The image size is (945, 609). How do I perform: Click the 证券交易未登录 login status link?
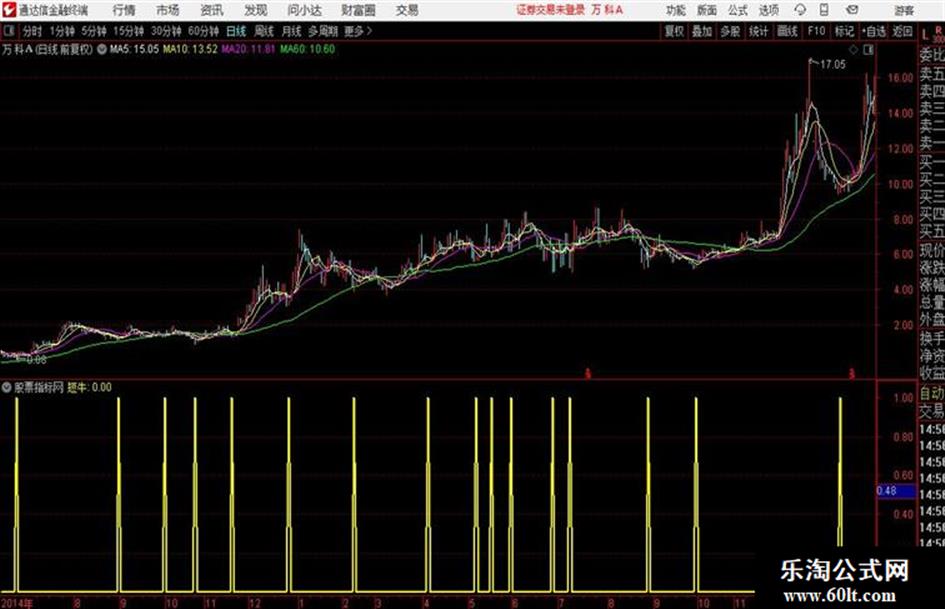coord(550,10)
